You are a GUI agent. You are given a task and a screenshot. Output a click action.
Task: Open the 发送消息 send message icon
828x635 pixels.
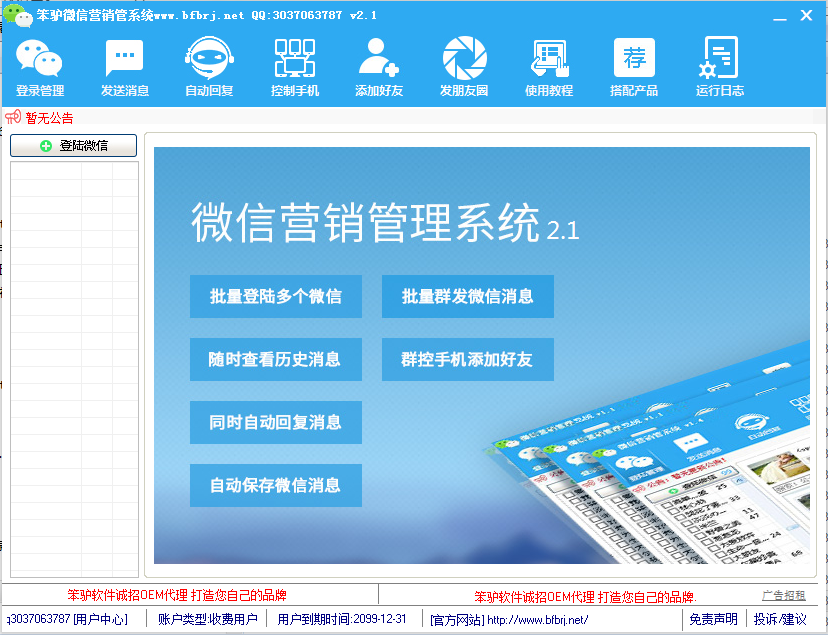tap(125, 67)
